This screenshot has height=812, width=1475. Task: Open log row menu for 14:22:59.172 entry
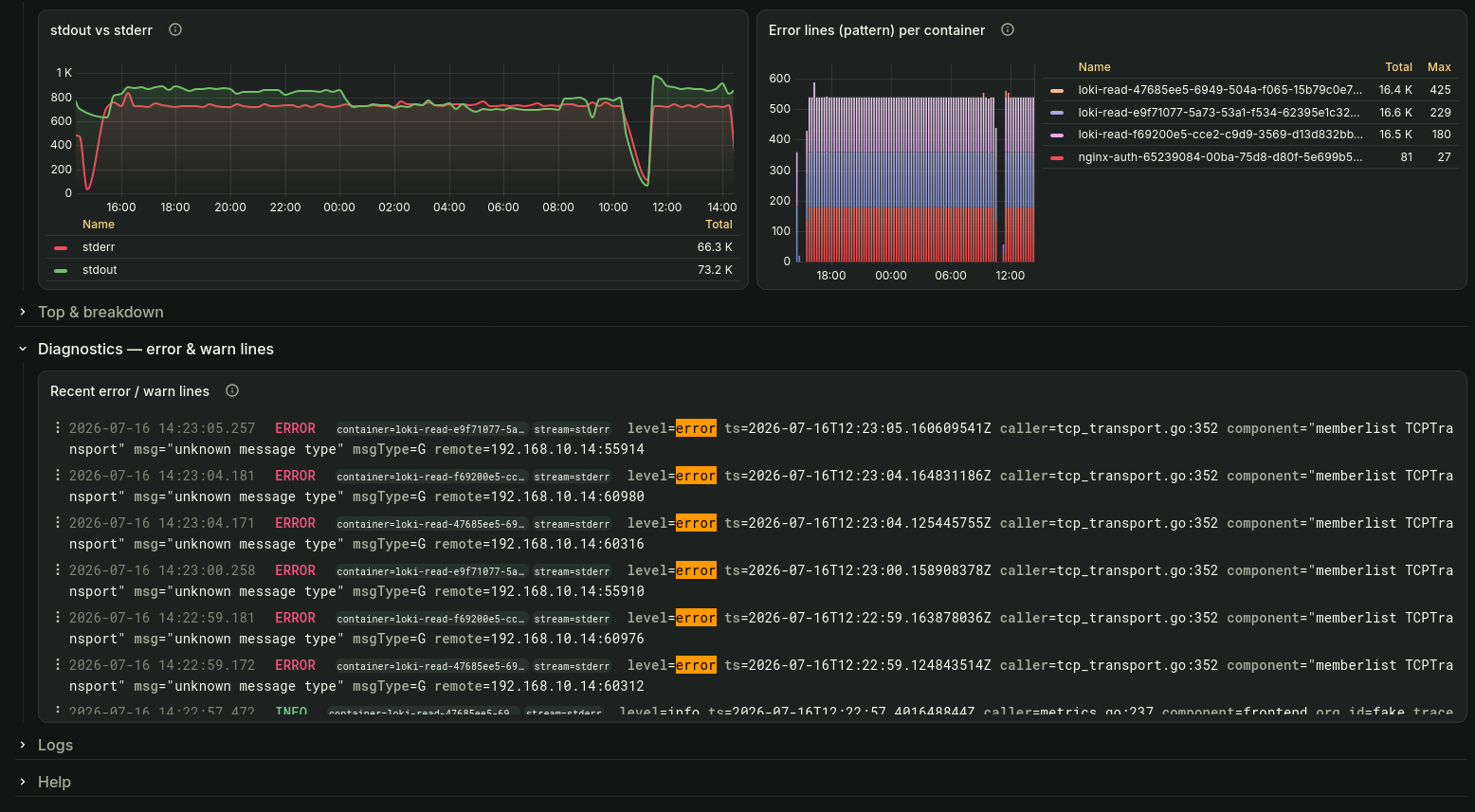[58, 664]
